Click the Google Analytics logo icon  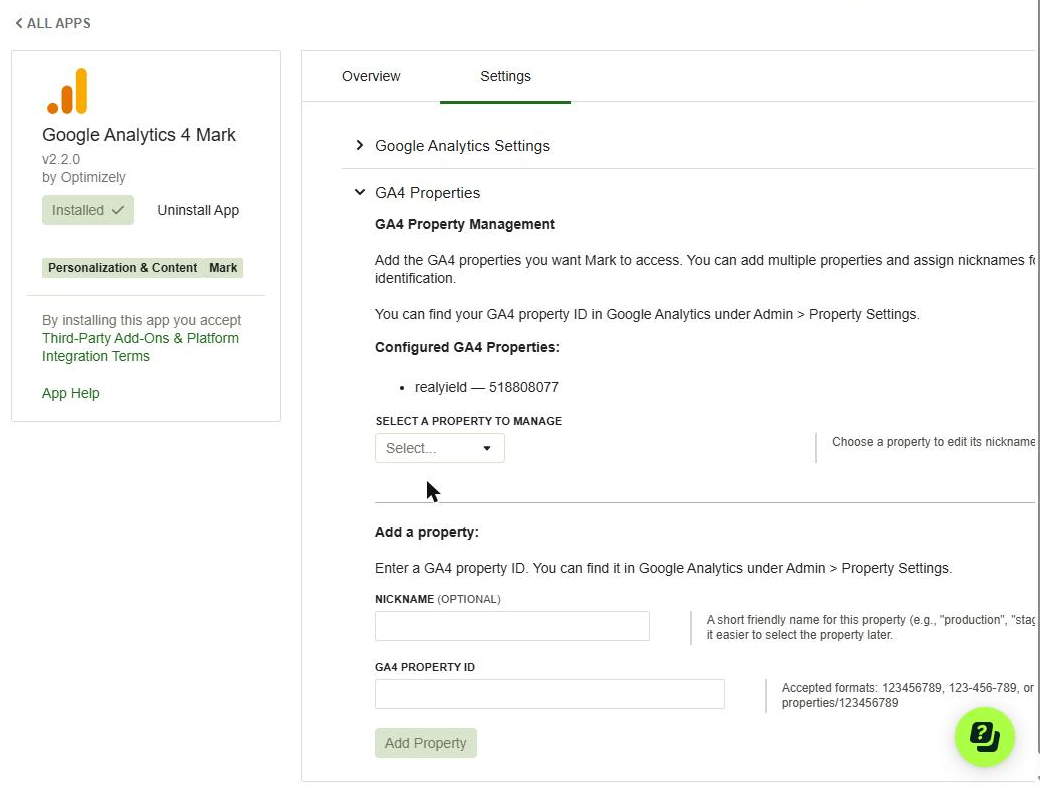tap(67, 91)
